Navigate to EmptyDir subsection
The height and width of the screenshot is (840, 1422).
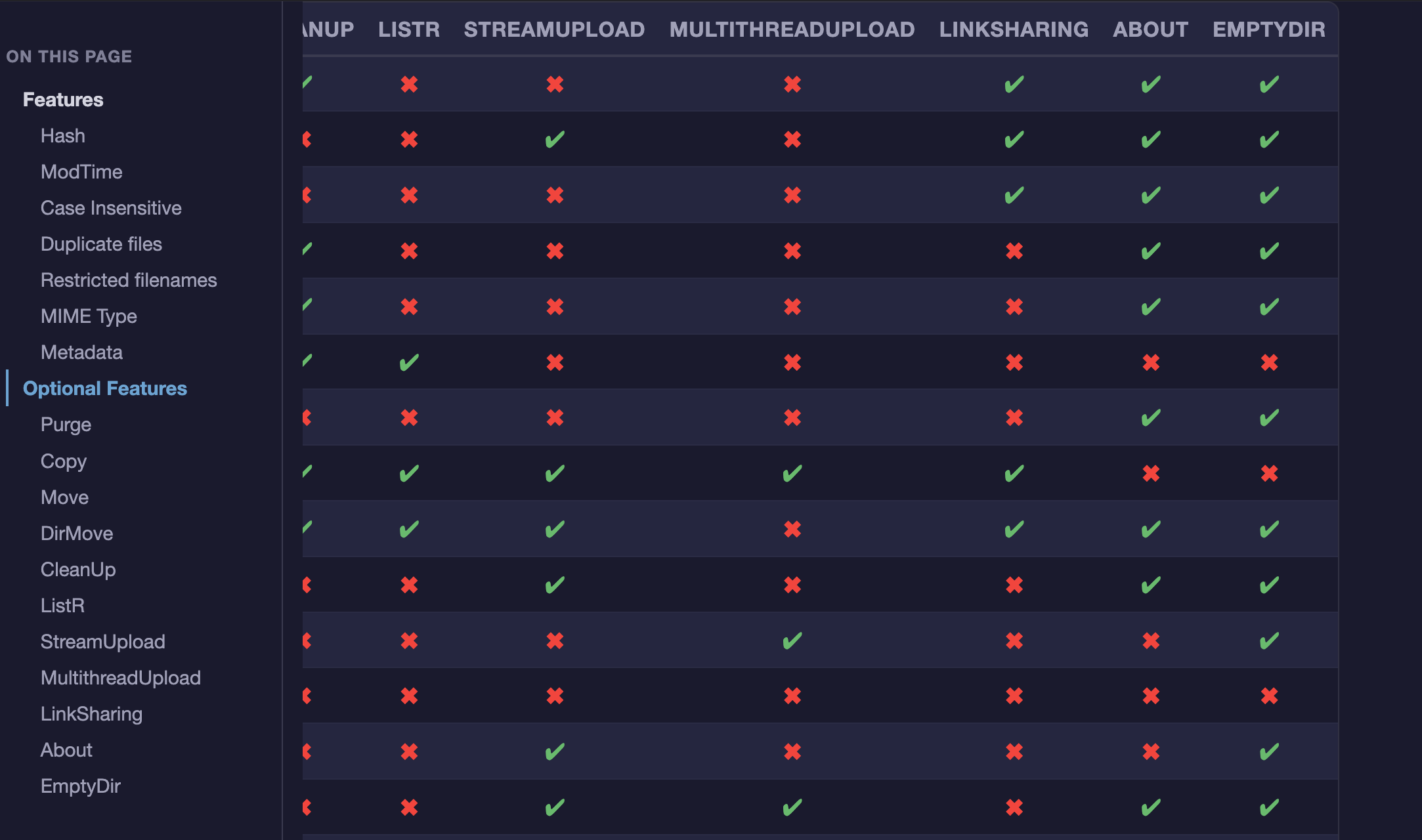click(x=81, y=786)
